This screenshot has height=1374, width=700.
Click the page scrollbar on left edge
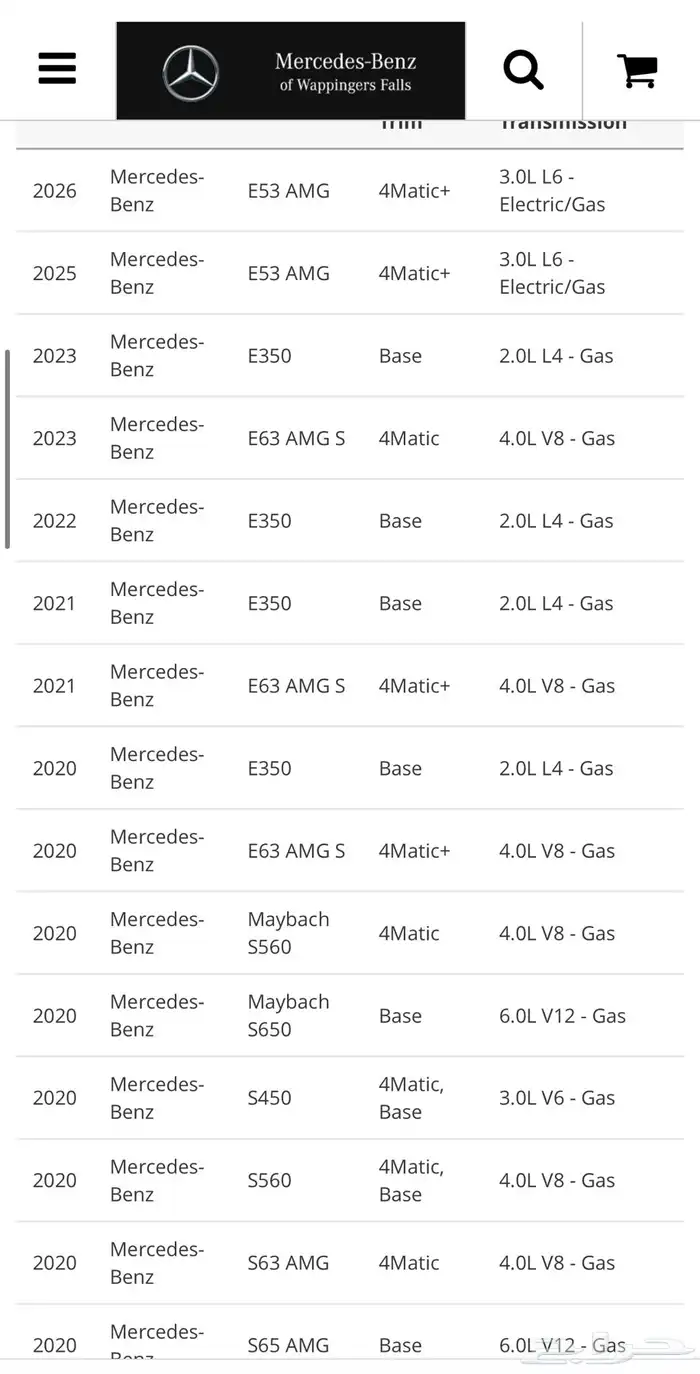(8, 450)
